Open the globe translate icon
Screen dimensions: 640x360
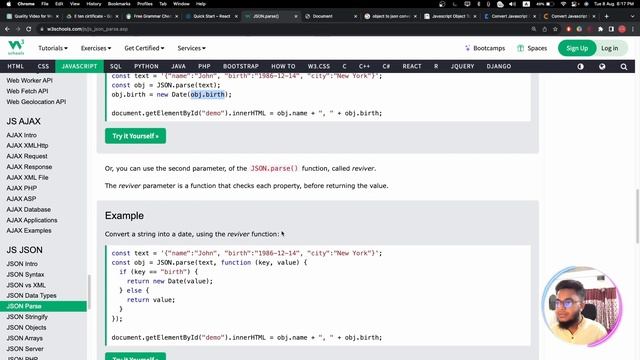pos(602,67)
